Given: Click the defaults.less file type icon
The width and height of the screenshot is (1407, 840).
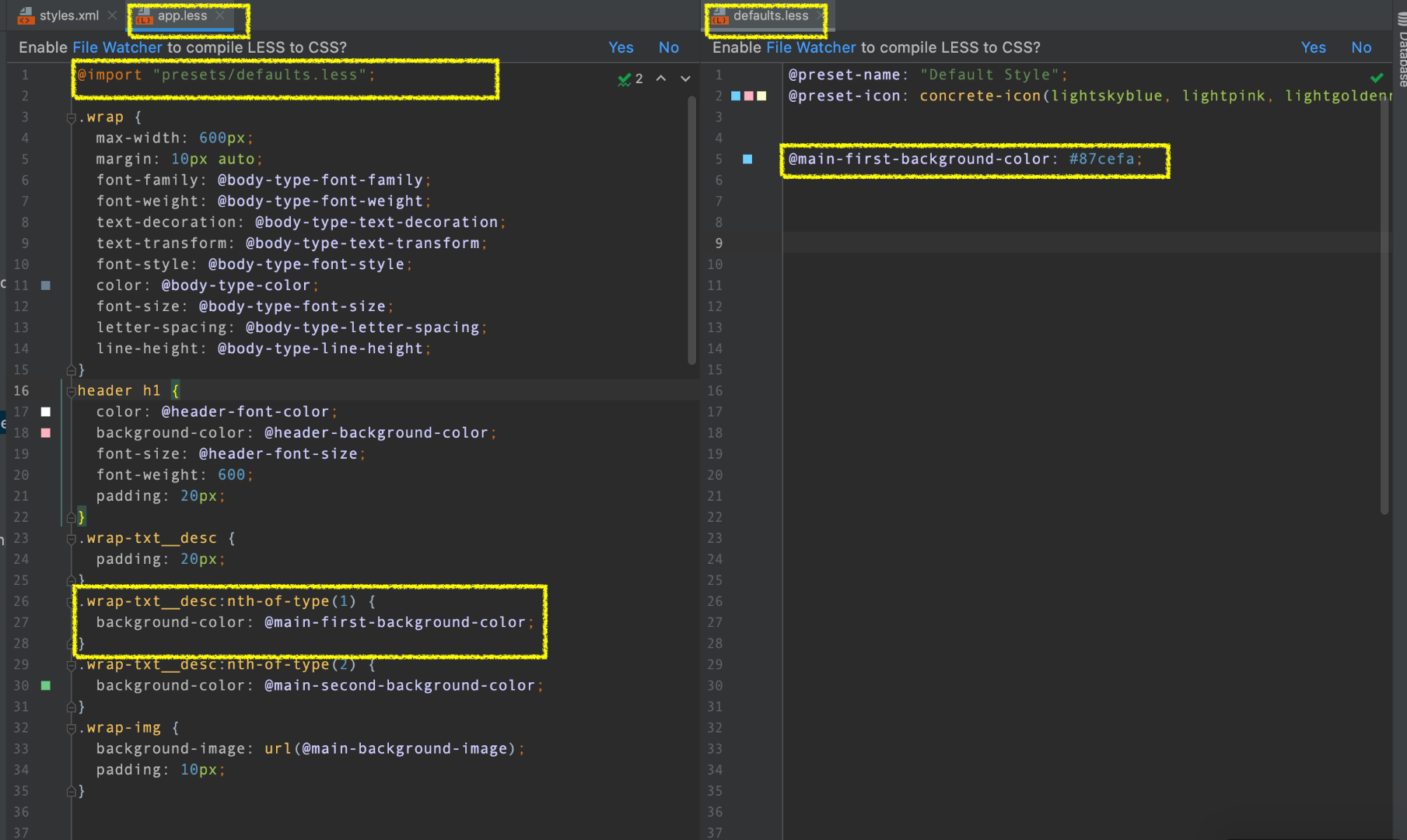Looking at the screenshot, I should click(720, 16).
